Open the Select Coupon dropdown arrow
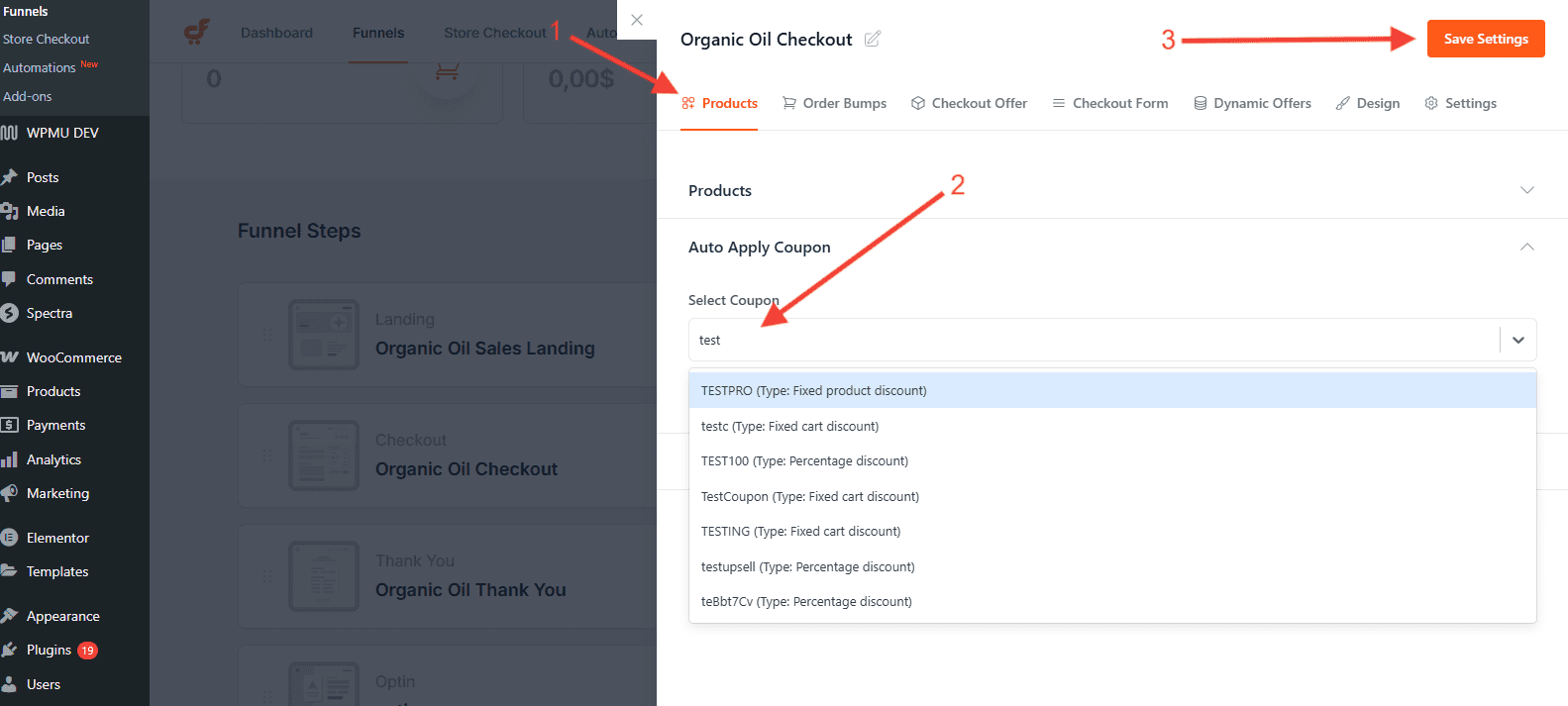 coord(1517,340)
